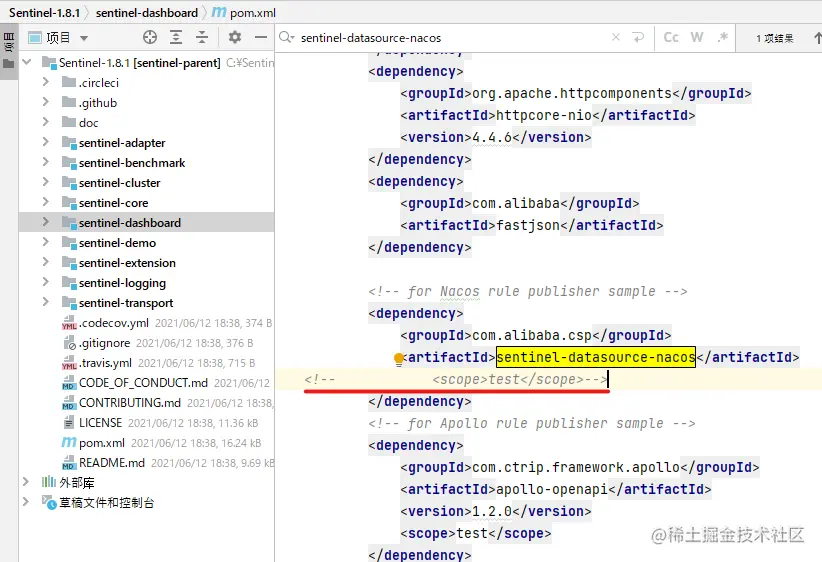This screenshot has height=562, width=822.
Task: Open project panel settings gear
Action: tap(235, 37)
